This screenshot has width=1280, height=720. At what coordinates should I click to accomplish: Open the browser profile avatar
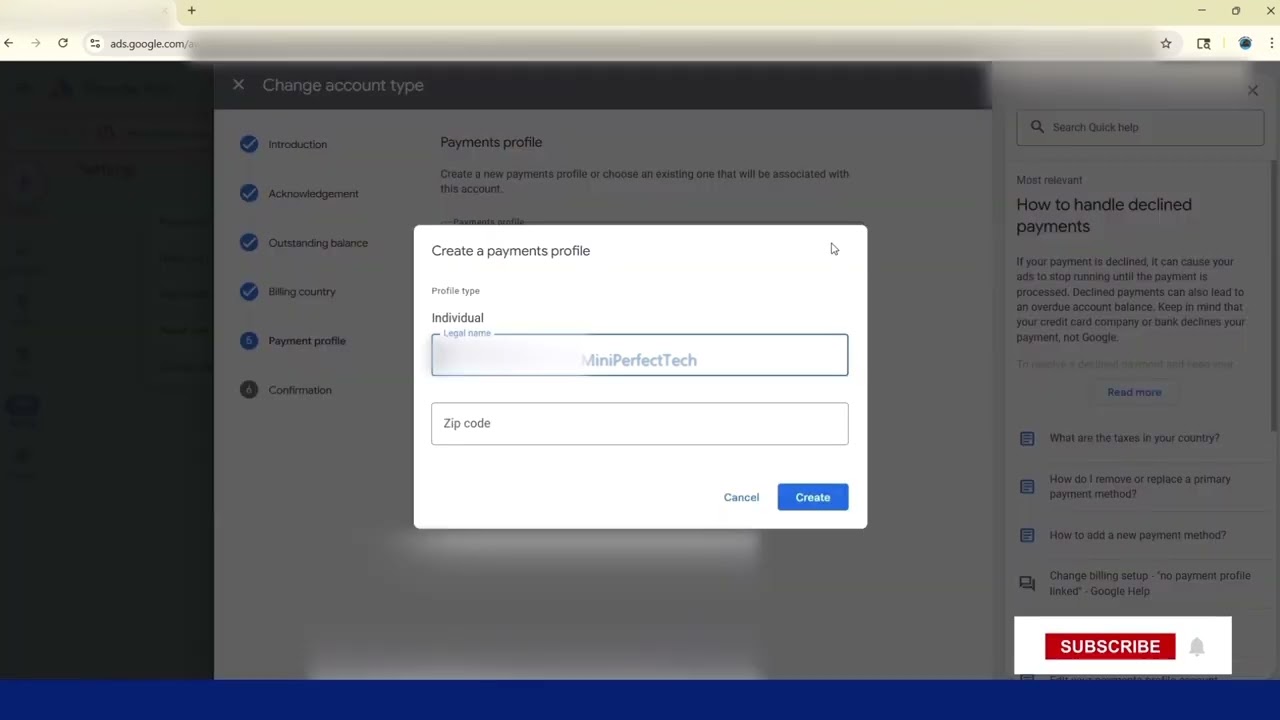1245,43
